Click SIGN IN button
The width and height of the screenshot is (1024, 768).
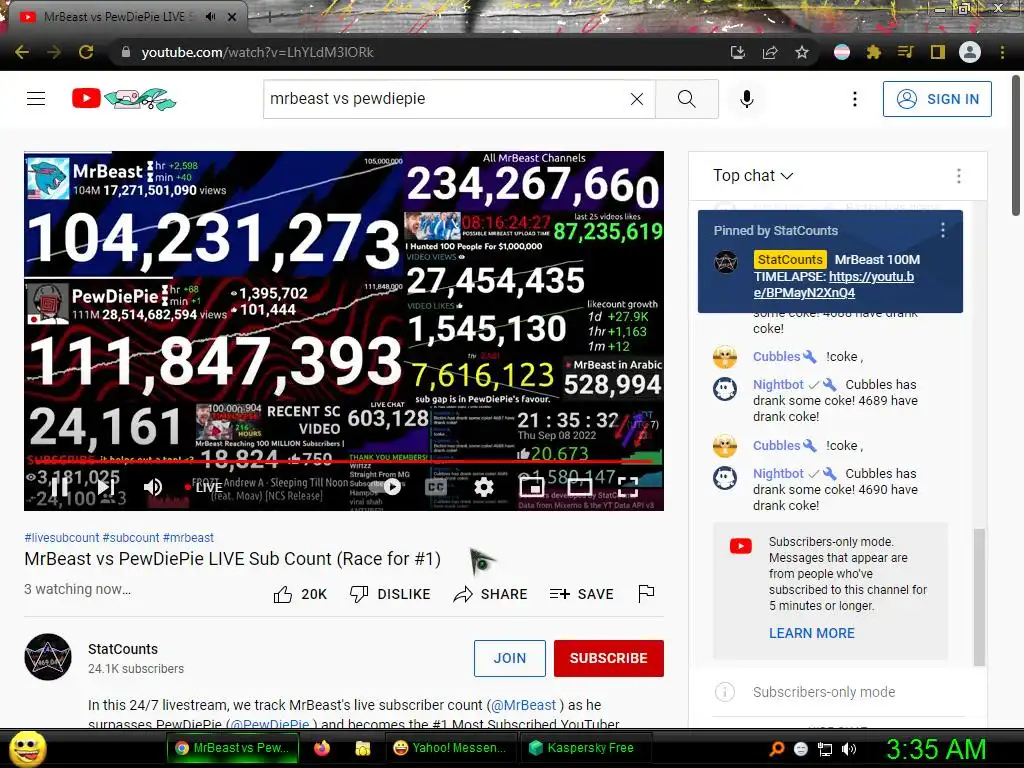937,99
